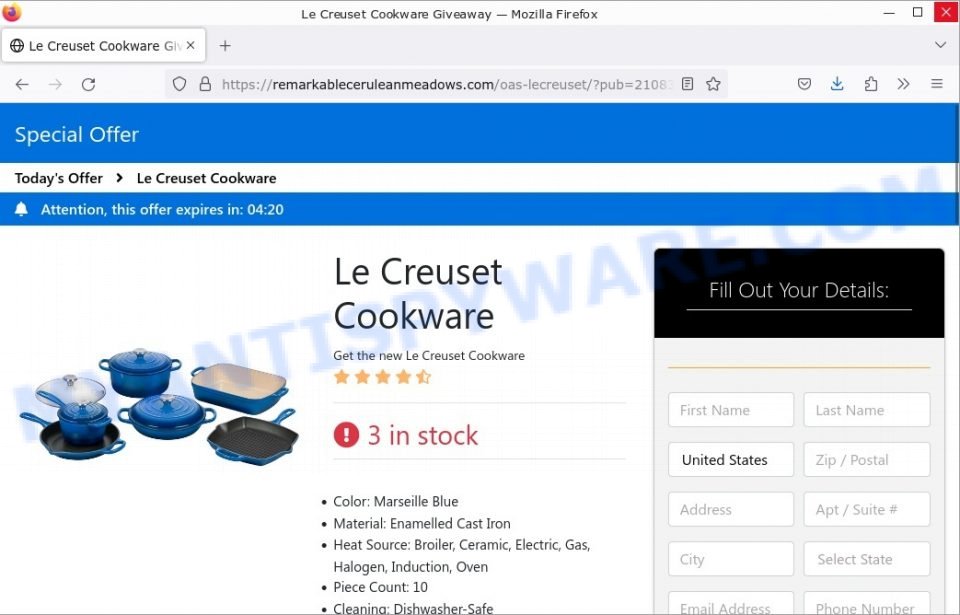960x615 pixels.
Task: Expand the list all tabs chevron
Action: click(x=940, y=45)
